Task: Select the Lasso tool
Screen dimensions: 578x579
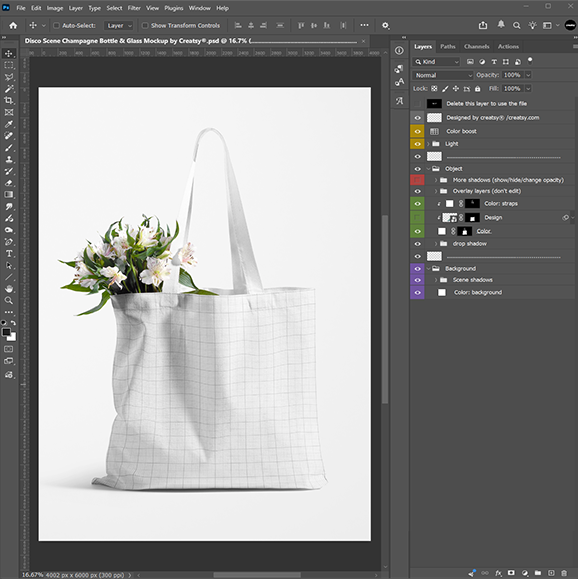Action: pos(9,77)
